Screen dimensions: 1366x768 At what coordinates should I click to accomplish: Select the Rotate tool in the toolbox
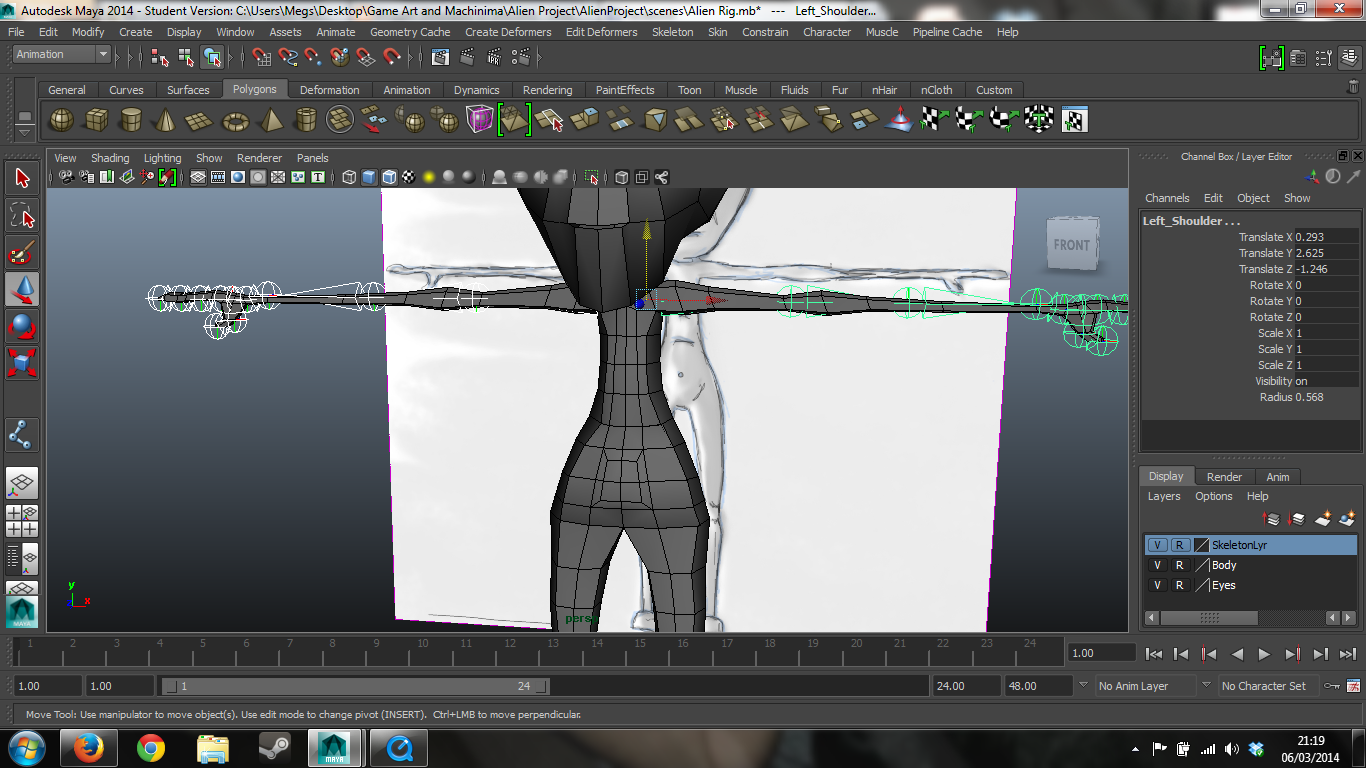pos(22,325)
